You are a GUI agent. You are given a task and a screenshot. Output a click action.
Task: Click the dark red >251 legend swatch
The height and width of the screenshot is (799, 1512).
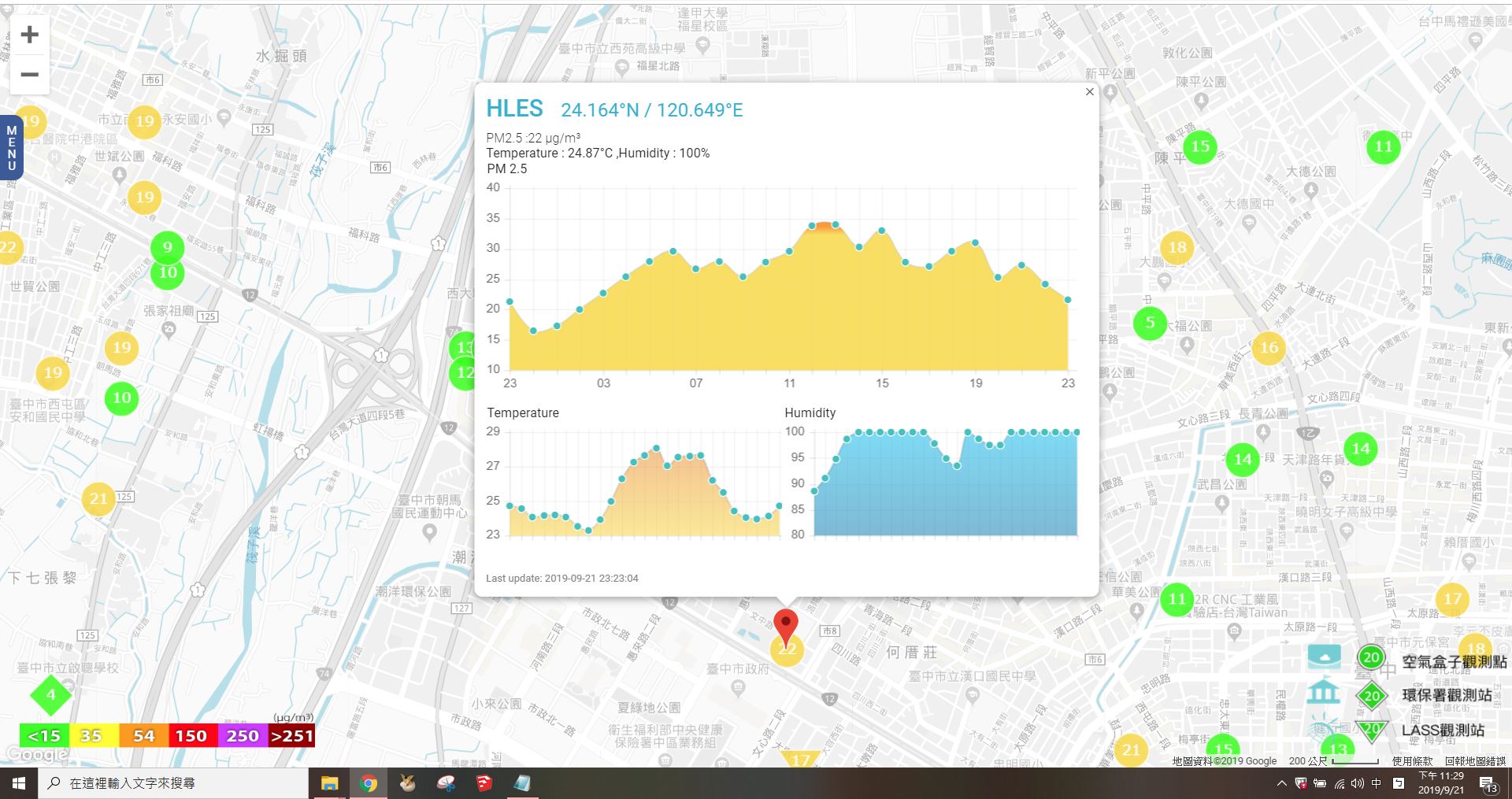pyautogui.click(x=291, y=736)
